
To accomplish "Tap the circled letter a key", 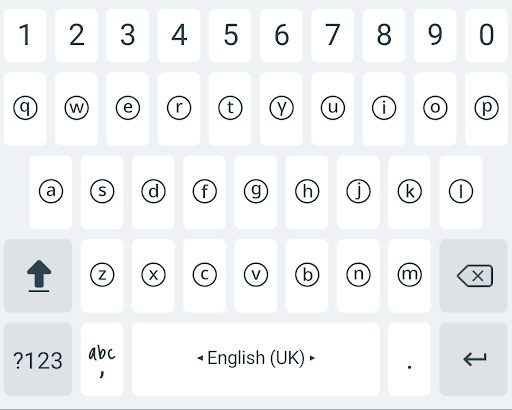I will [51, 192].
